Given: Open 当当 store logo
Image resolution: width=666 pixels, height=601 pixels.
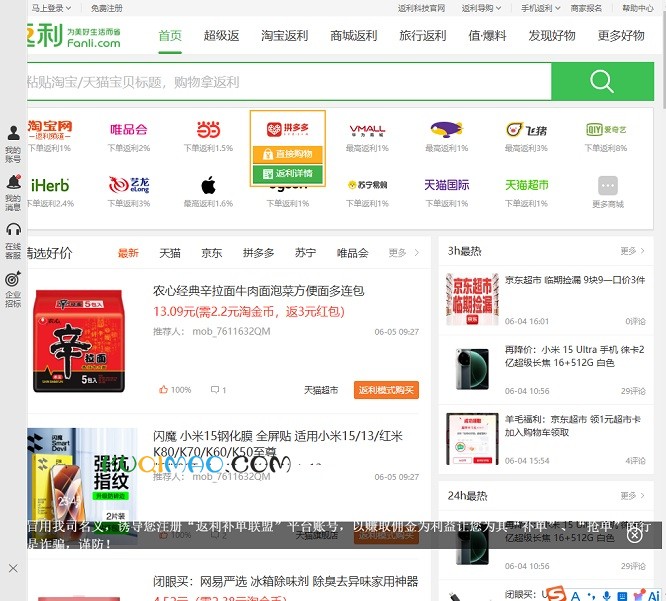Looking at the screenshot, I should click(209, 129).
